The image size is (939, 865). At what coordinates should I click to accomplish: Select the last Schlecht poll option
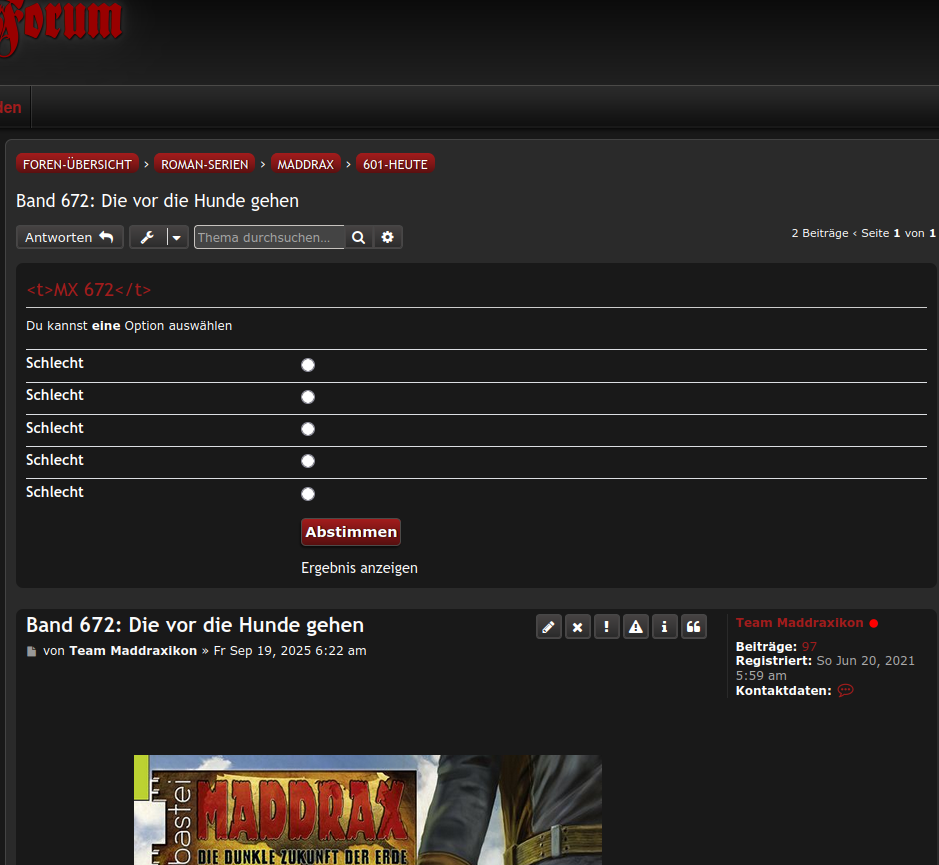(x=308, y=494)
